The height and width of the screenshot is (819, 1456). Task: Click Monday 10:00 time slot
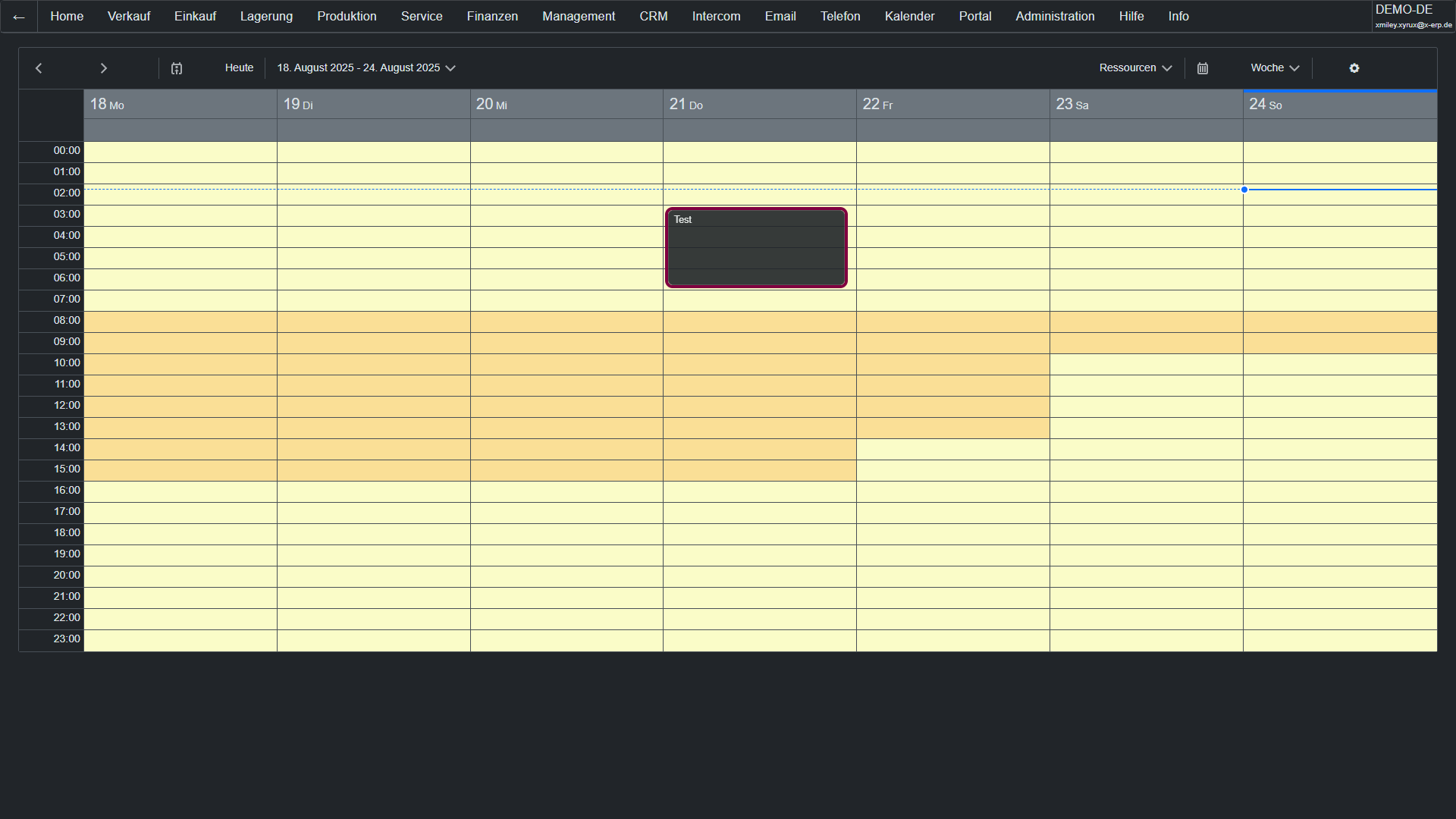point(180,364)
